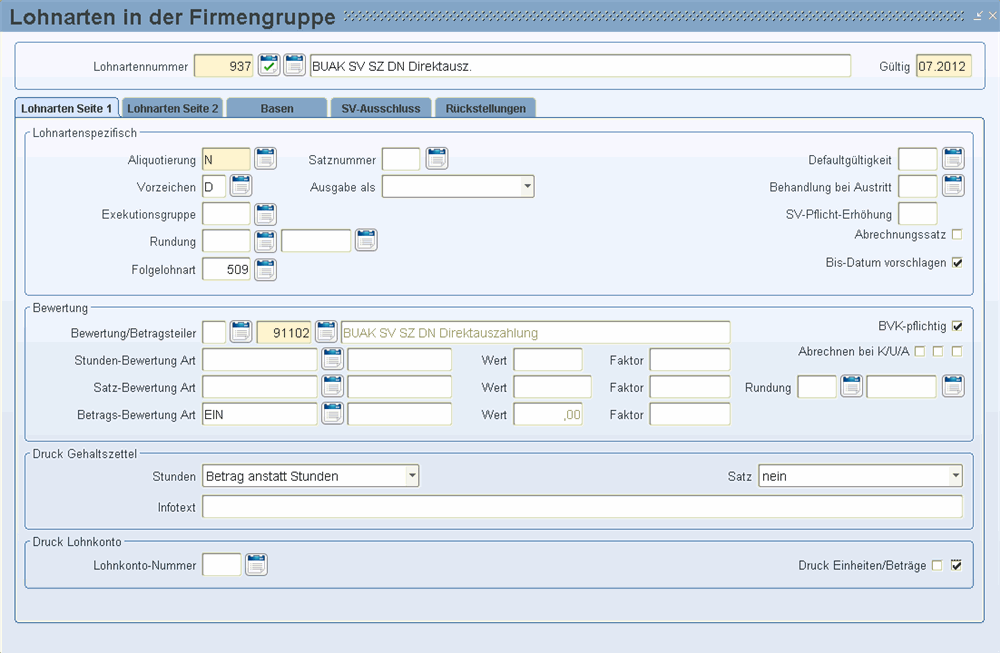Open the Behandlung bei Austritt lookup icon
This screenshot has width=1000, height=653.
953,186
